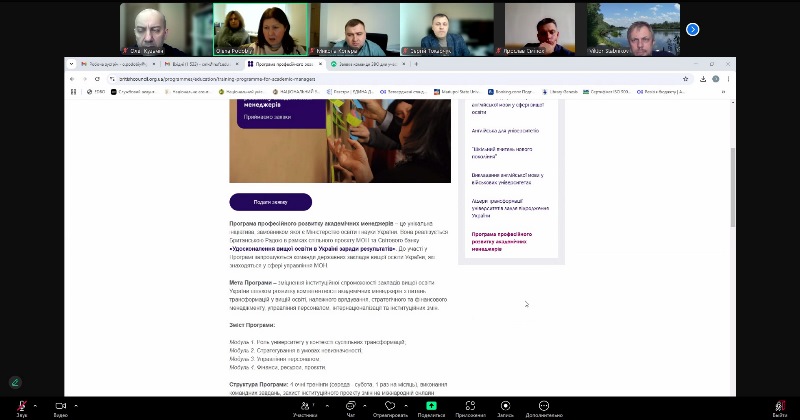The height and width of the screenshot is (420, 800).
Task: Open a new browser tab with plus
Action: tap(416, 64)
